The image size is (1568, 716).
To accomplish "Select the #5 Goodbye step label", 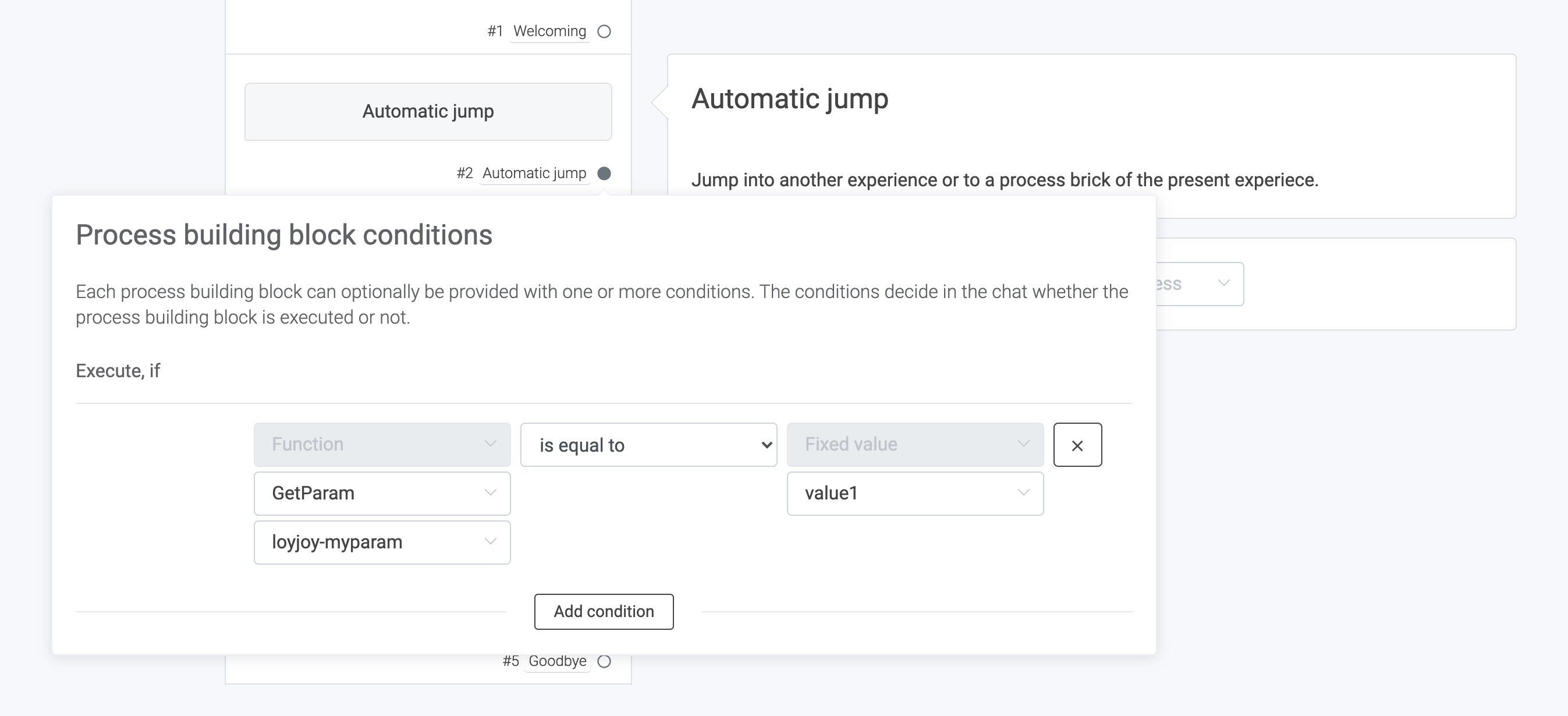I will point(556,661).
